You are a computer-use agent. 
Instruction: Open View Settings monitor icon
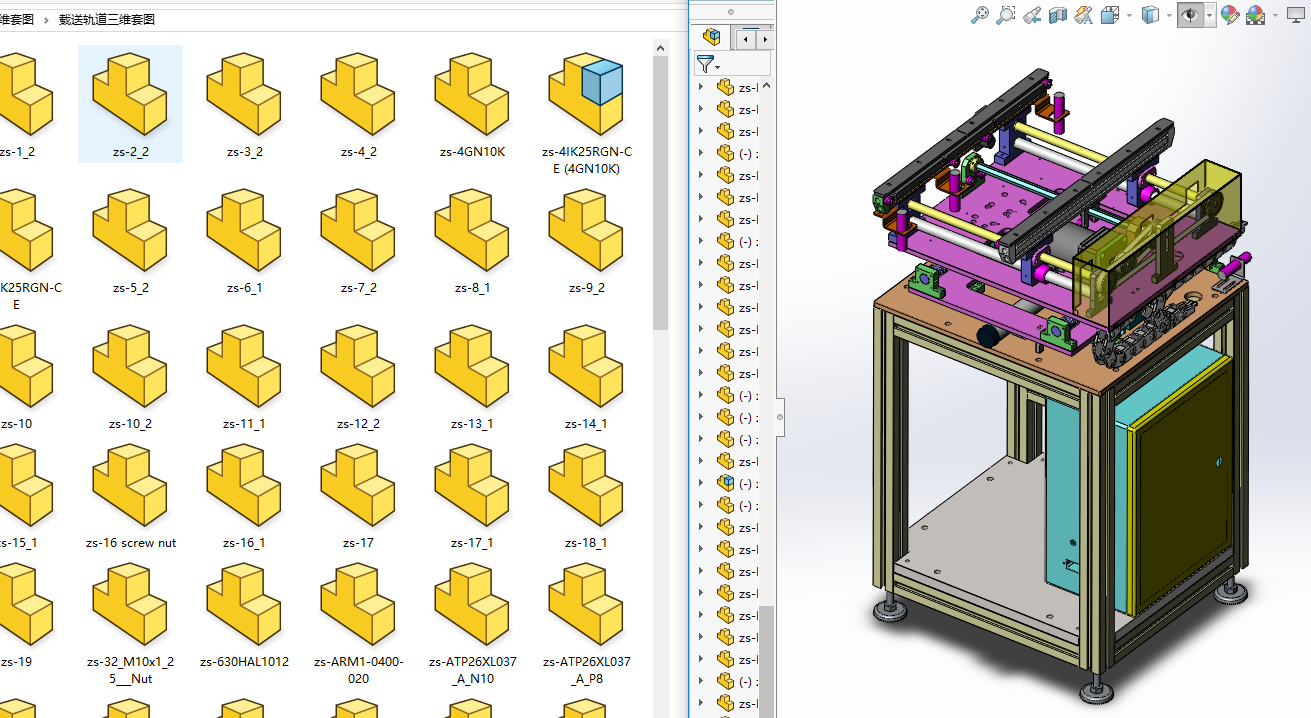click(x=1297, y=15)
